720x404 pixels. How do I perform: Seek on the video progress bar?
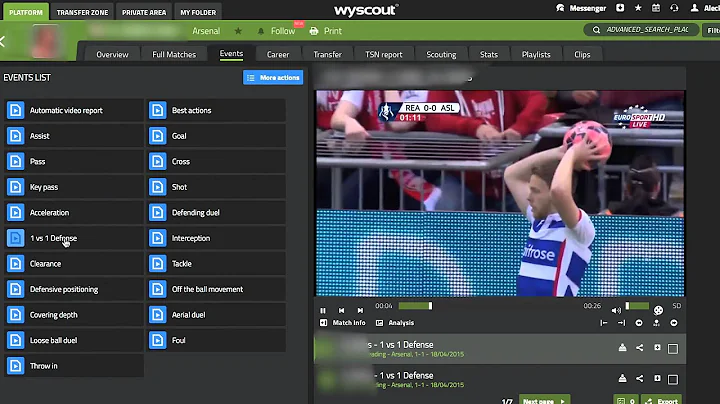[415, 306]
